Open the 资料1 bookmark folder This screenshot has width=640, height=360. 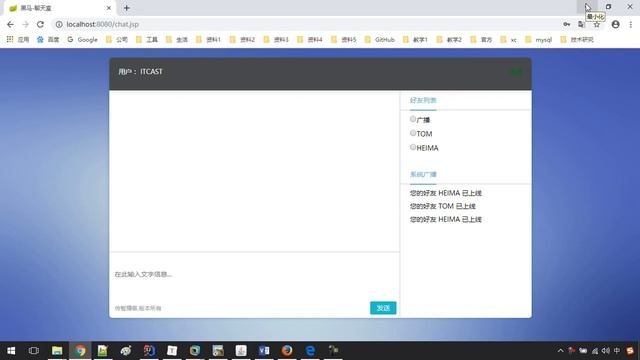[208, 40]
